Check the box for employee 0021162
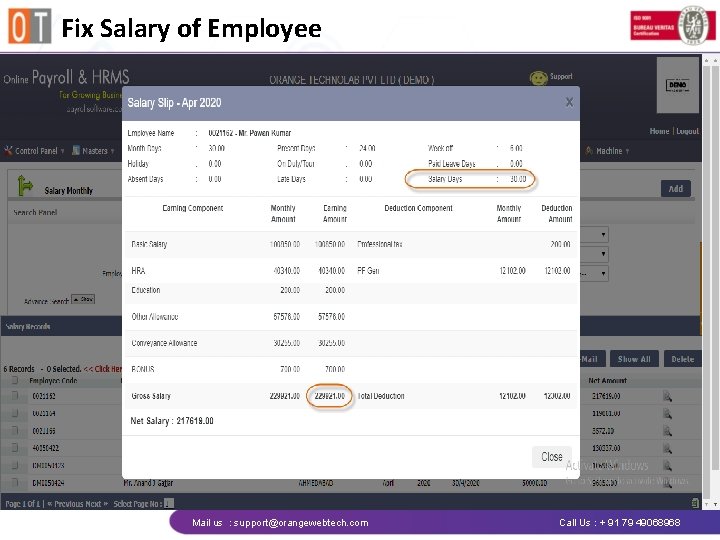The image size is (720, 540). [14, 395]
